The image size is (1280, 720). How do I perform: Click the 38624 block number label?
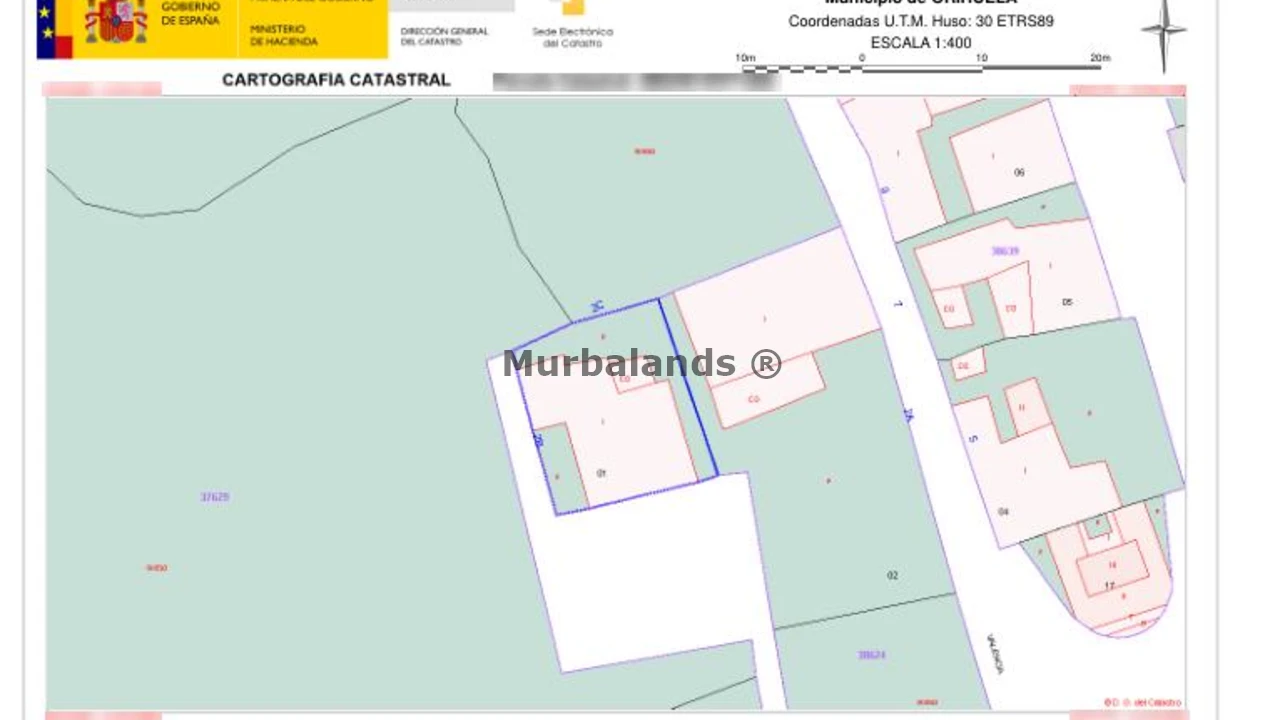click(x=871, y=655)
